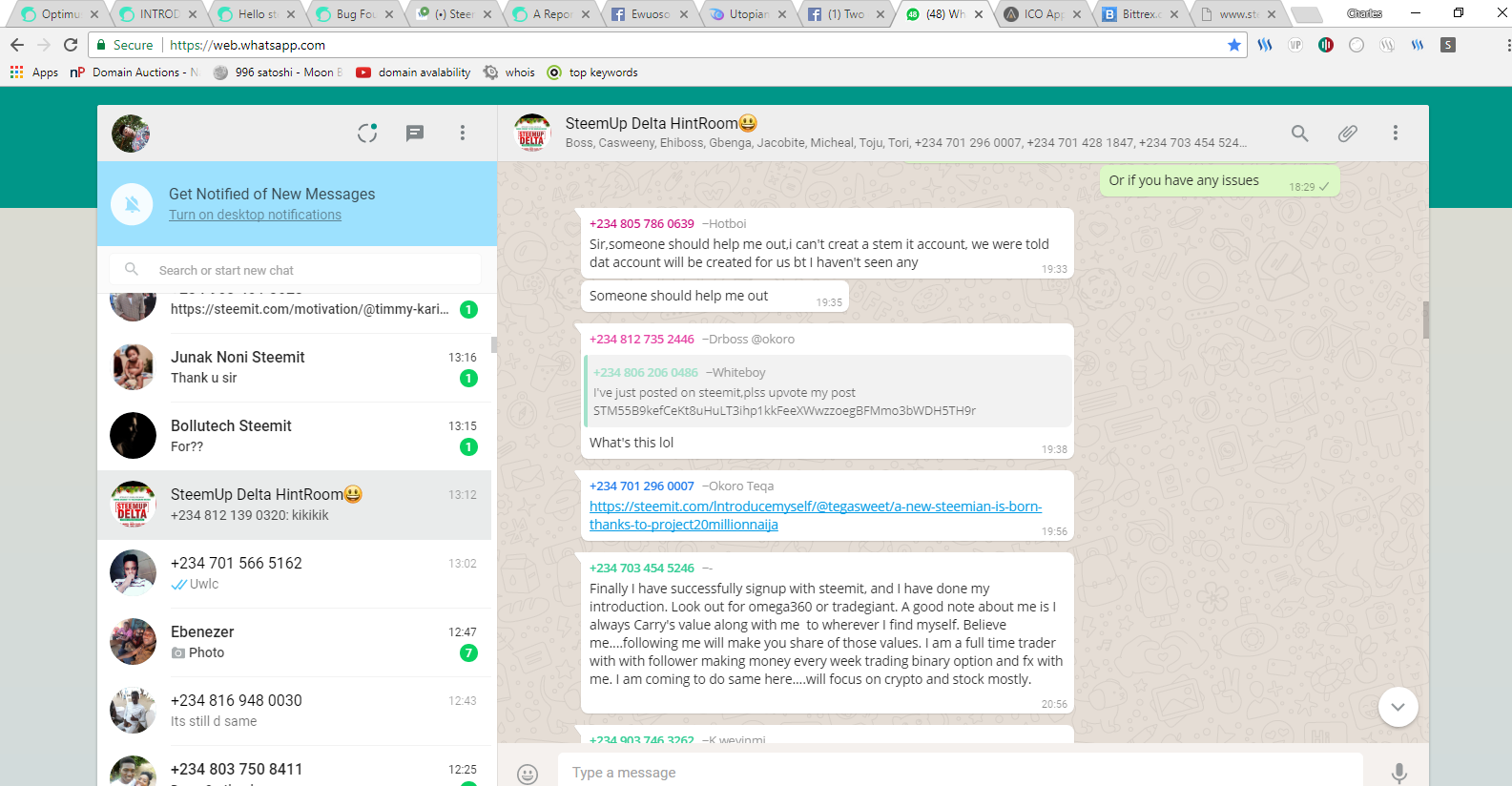Open the +234 803 750 8411 chat
Image resolution: width=1512 pixels, height=786 pixels.
[295, 766]
